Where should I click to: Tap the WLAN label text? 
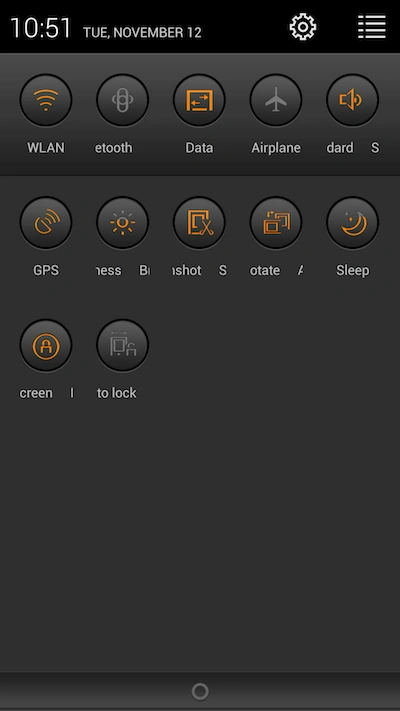pyautogui.click(x=46, y=148)
